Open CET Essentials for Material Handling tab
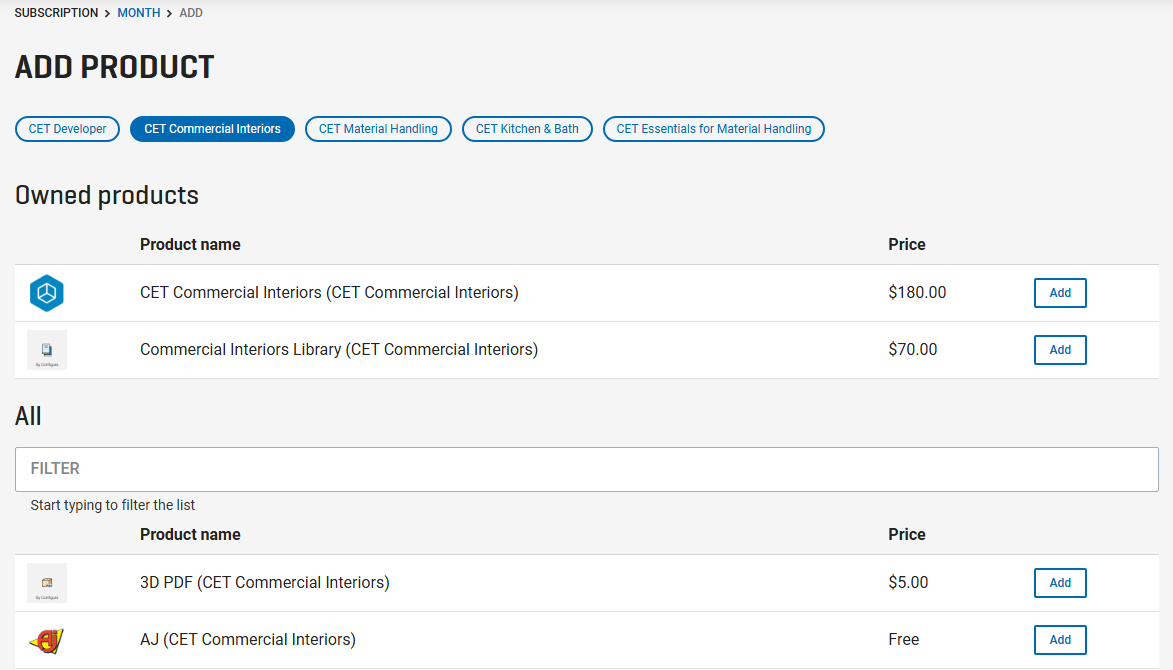 [714, 129]
